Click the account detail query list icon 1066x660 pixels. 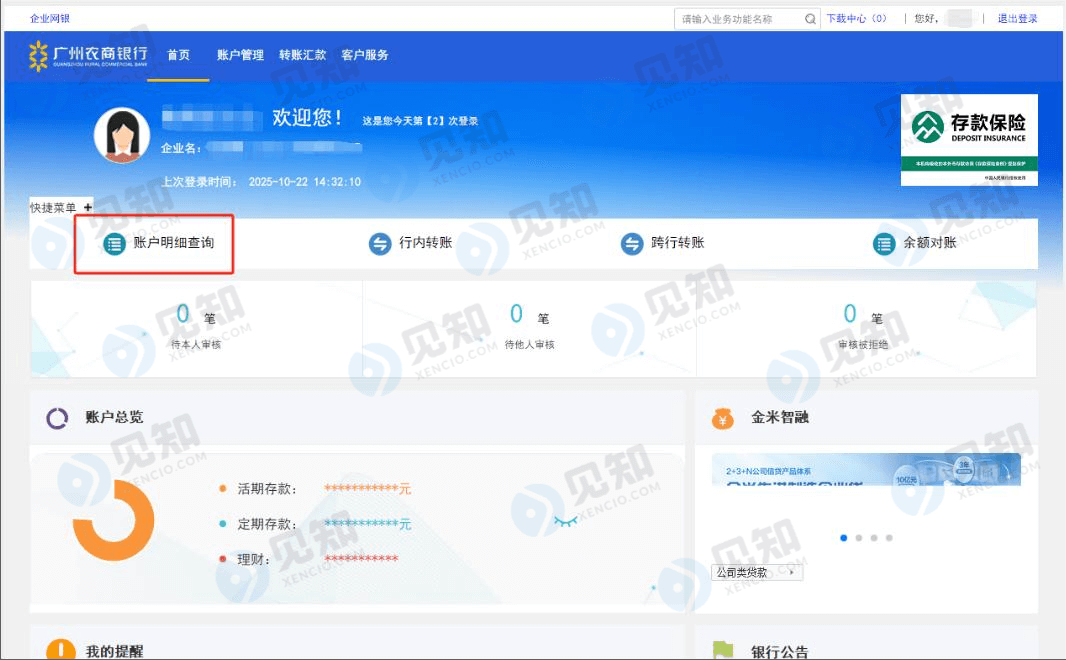[115, 243]
